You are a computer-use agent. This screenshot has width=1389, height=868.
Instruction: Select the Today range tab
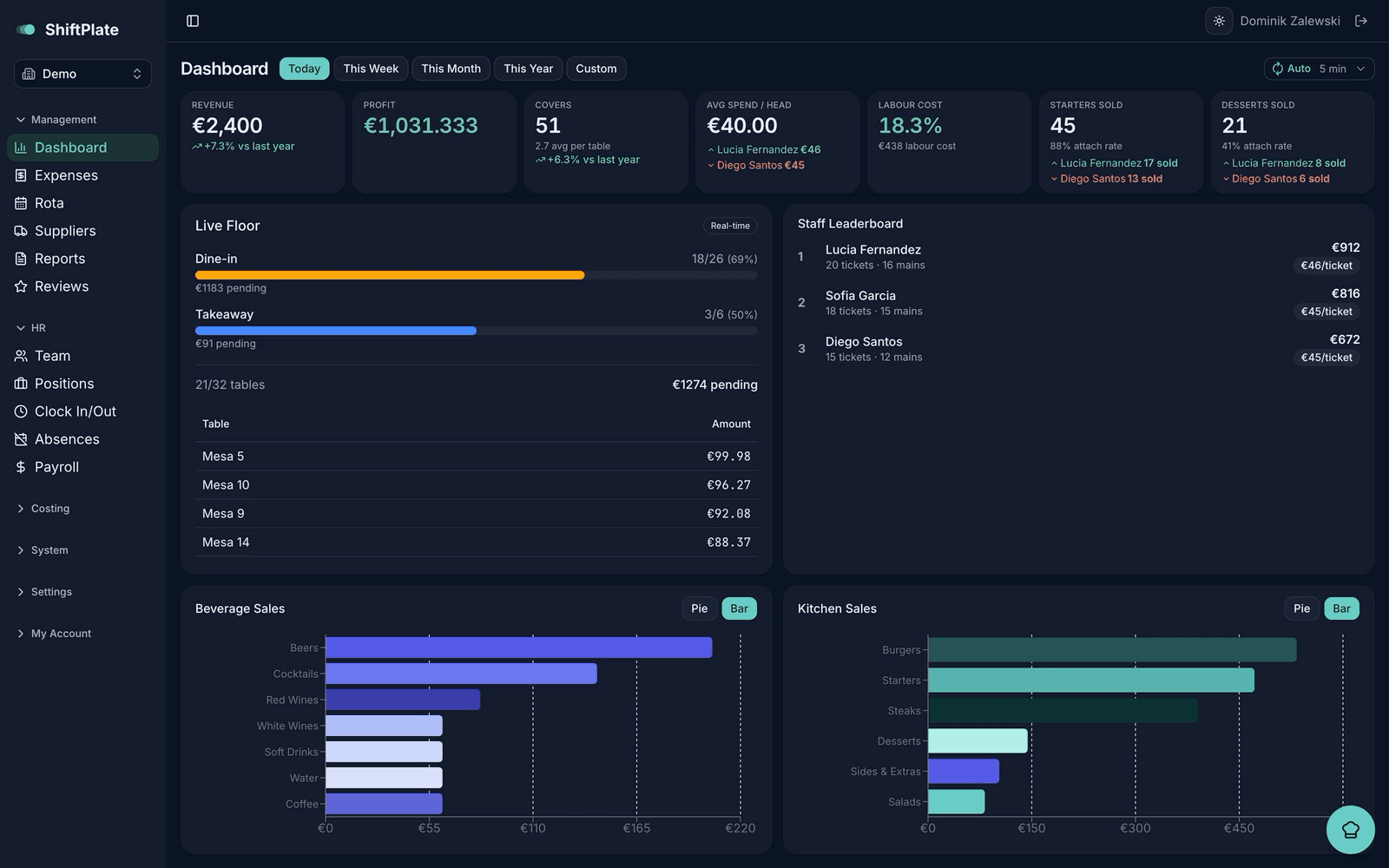(304, 69)
